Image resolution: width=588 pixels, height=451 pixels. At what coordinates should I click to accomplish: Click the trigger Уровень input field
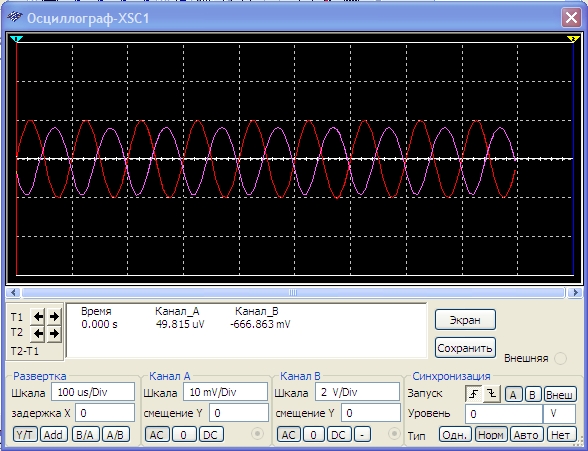(504, 414)
